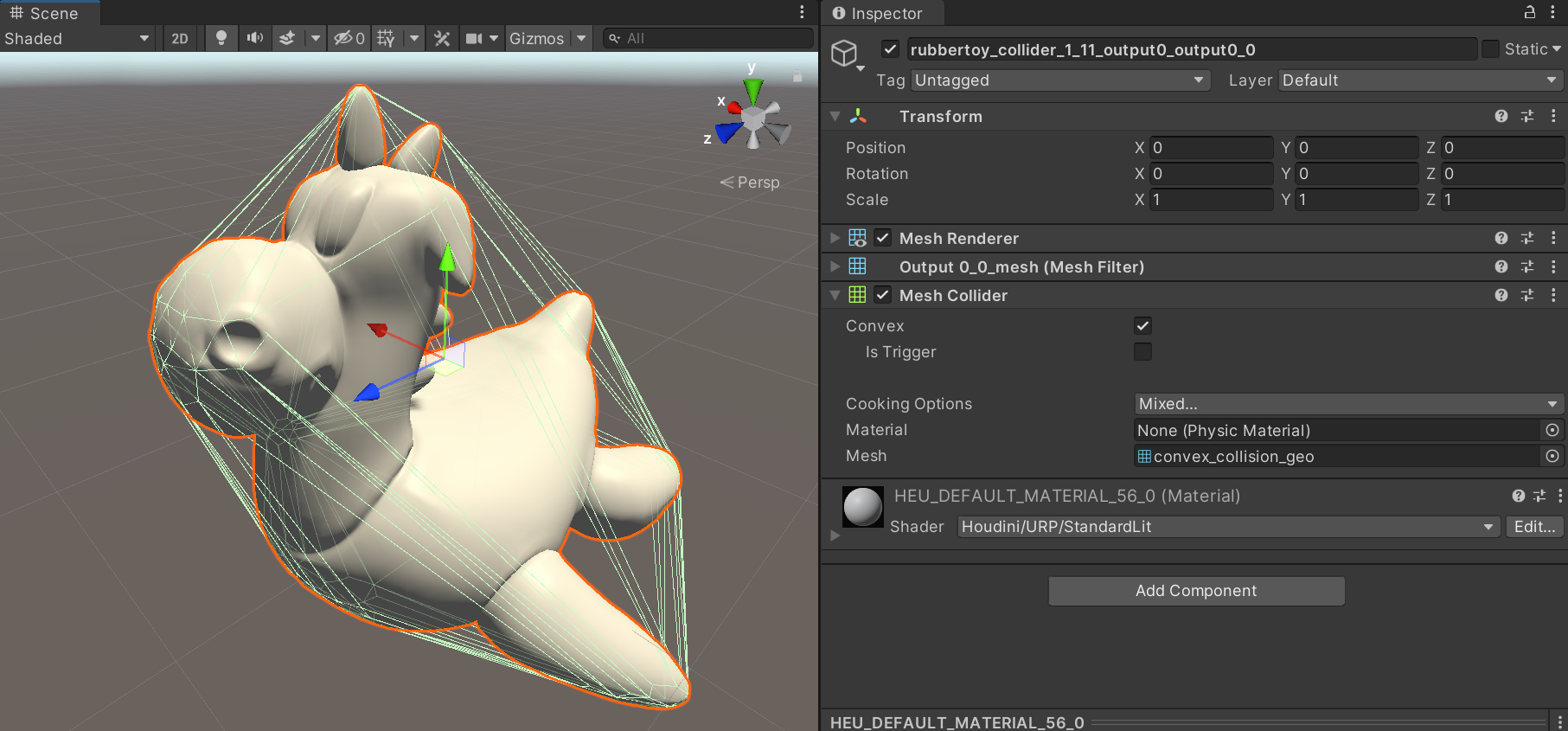Toggle Mesh Collider enabled checkbox
The width and height of the screenshot is (1568, 731).
tap(882, 295)
